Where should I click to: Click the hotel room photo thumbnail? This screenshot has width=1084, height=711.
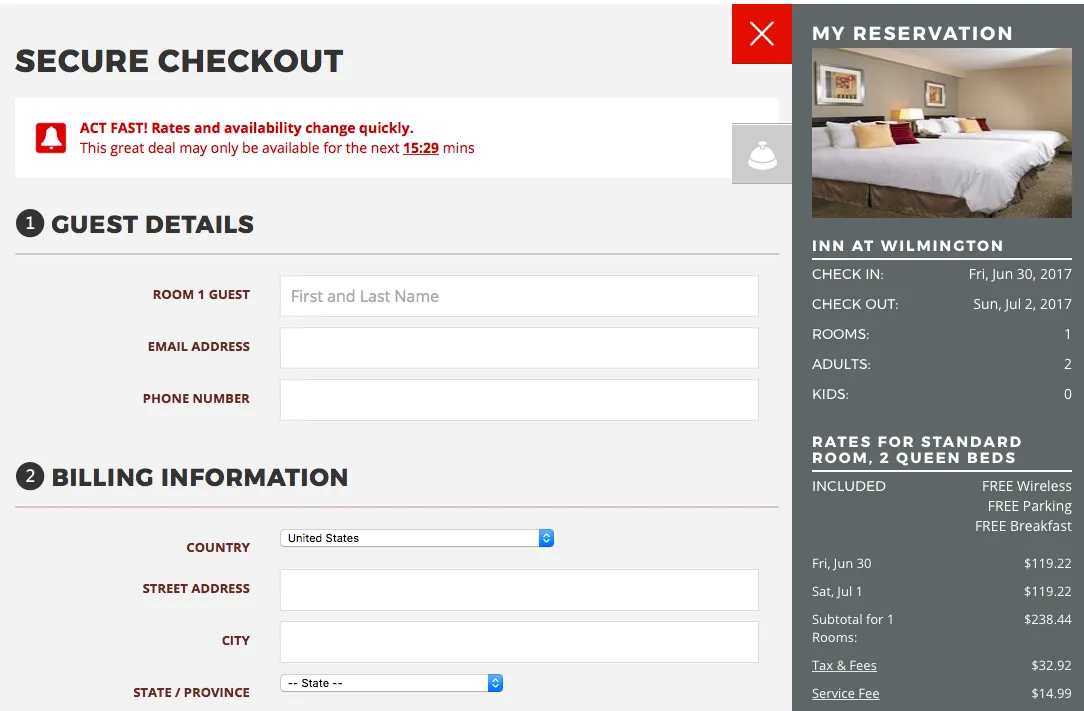tap(942, 133)
